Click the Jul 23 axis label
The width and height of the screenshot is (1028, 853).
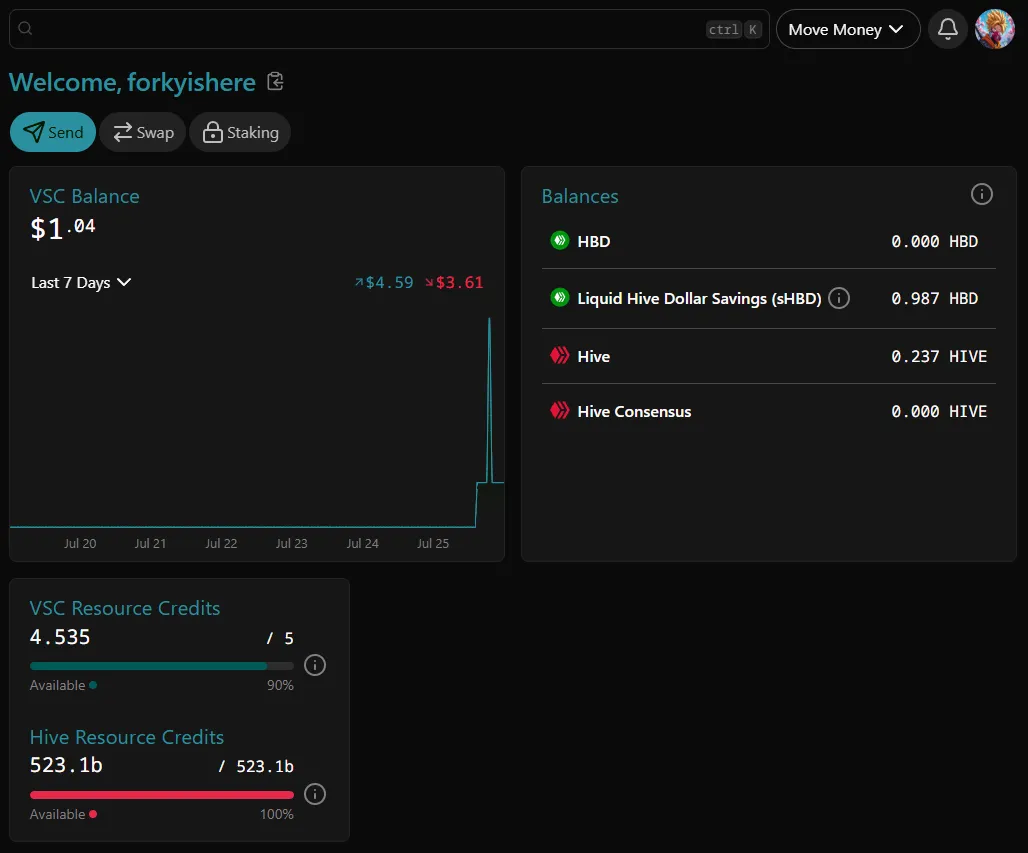coord(292,544)
